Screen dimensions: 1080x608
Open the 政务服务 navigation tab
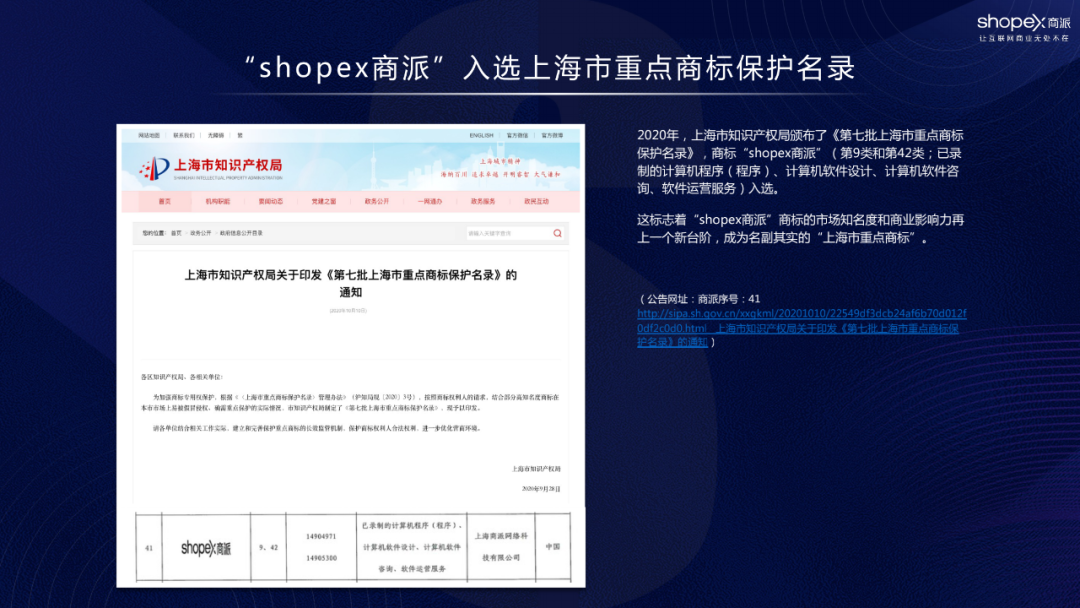pos(483,202)
